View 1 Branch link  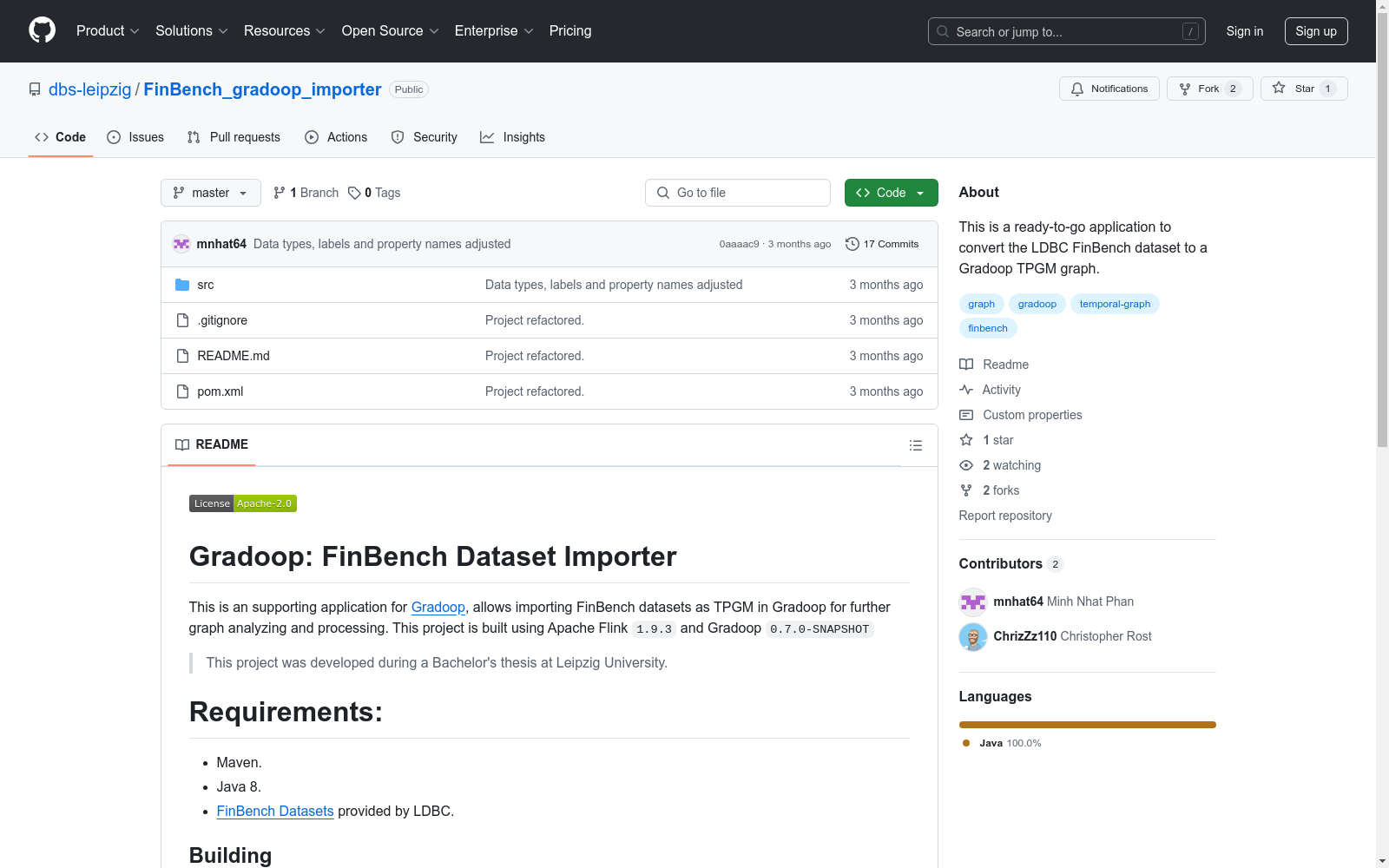point(306,193)
